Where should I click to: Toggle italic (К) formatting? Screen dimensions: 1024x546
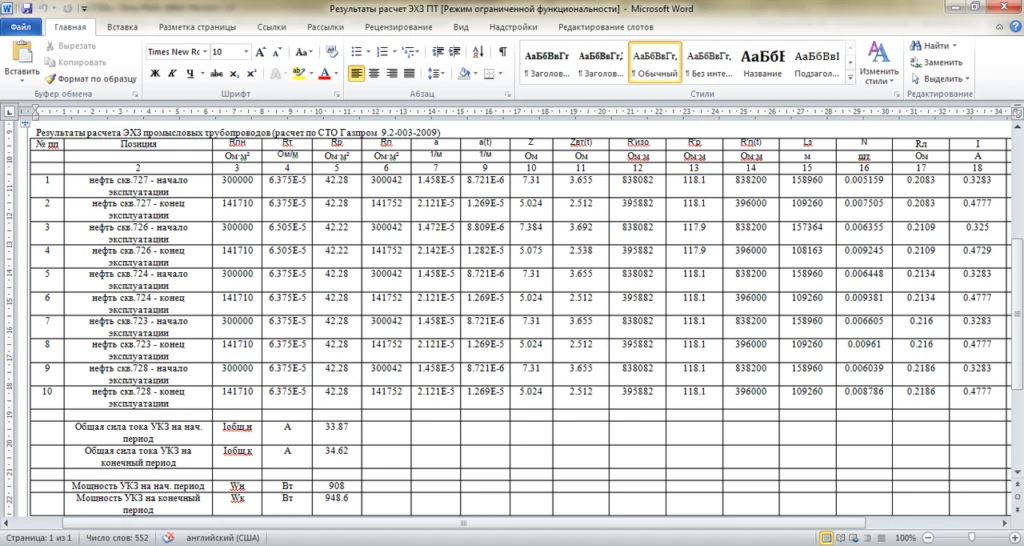(x=173, y=73)
